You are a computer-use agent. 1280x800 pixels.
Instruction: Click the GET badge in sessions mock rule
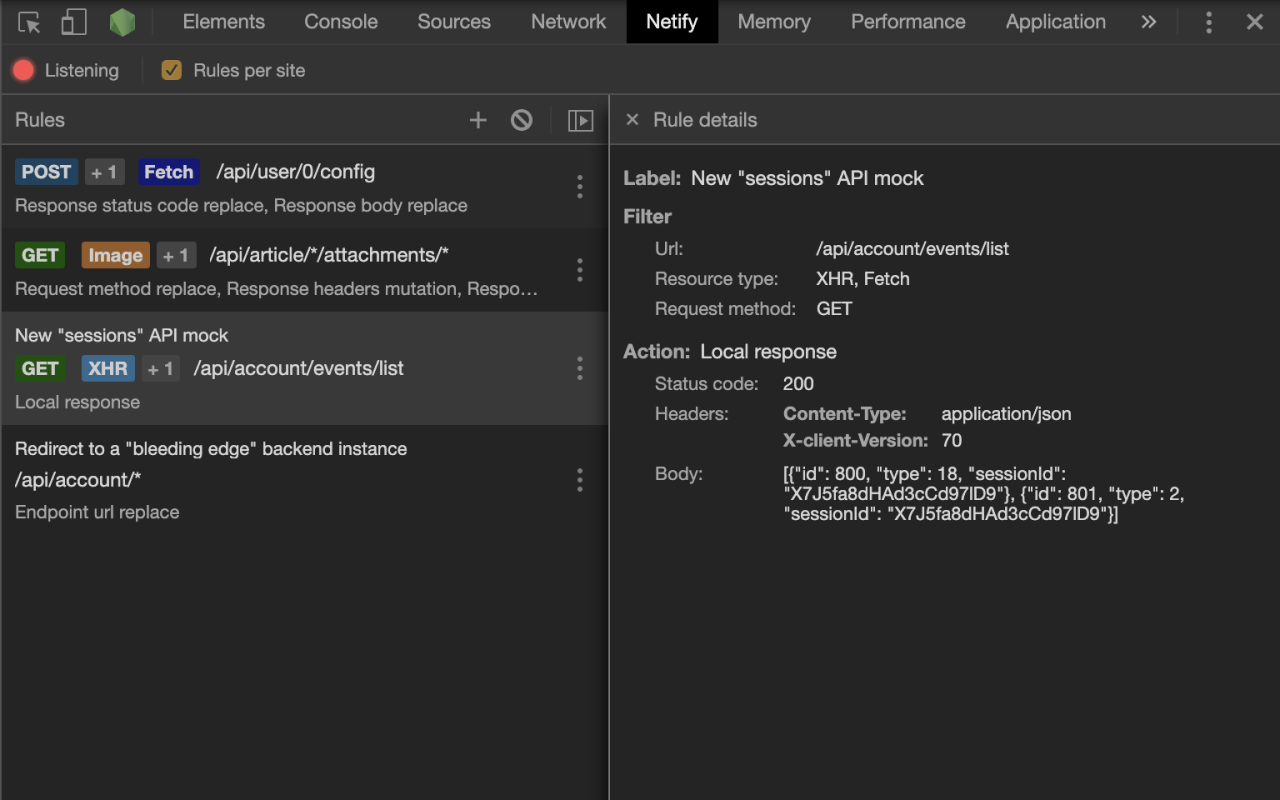[40, 368]
